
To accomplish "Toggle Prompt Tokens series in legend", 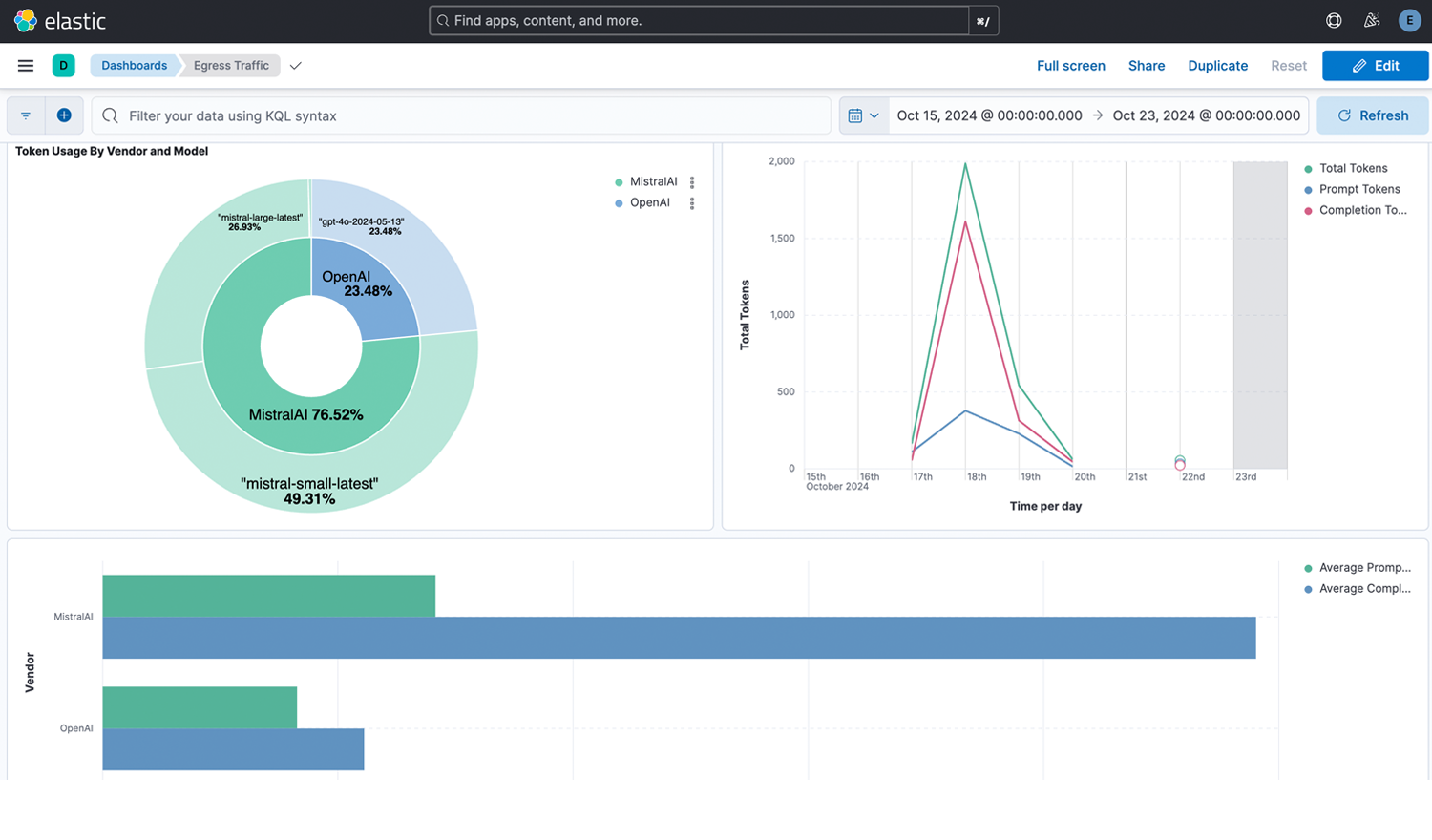I will coord(1359,189).
